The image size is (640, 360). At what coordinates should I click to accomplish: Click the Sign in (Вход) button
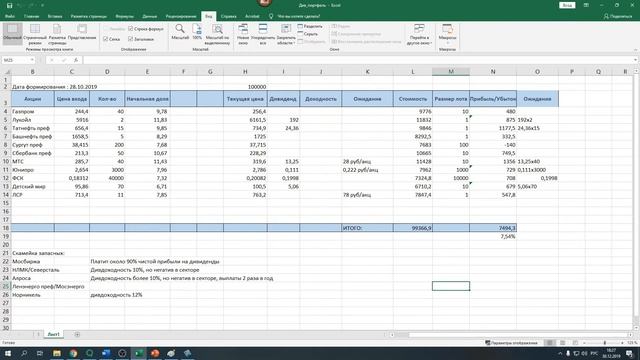coord(567,5)
